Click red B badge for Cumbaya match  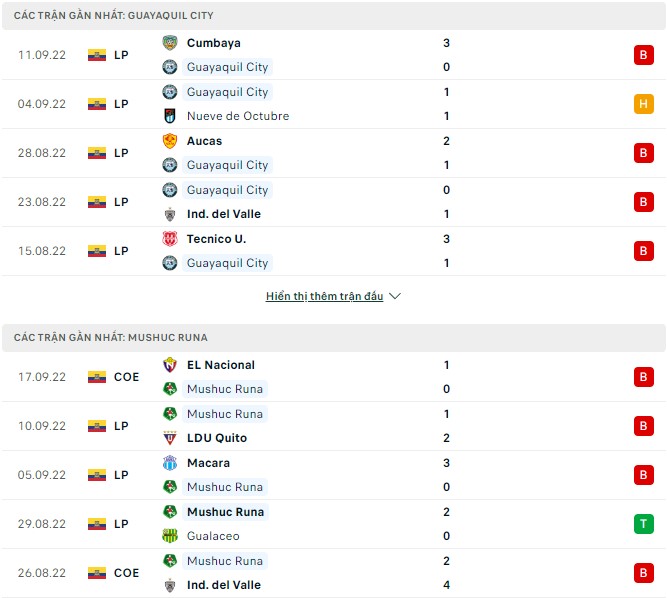point(643,55)
